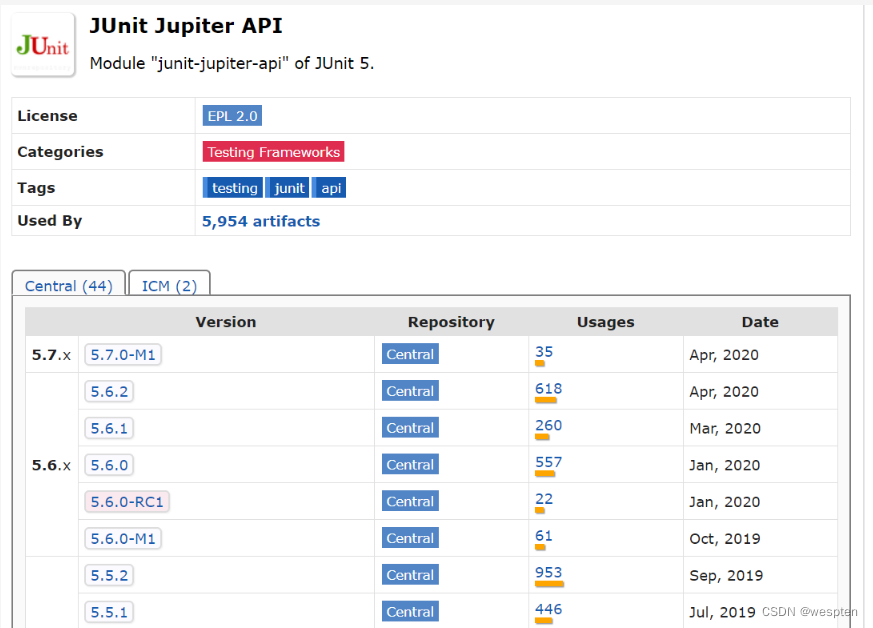Open the 5,954 artifacts link
Image resolution: width=873 pixels, height=628 pixels.
[x=261, y=221]
